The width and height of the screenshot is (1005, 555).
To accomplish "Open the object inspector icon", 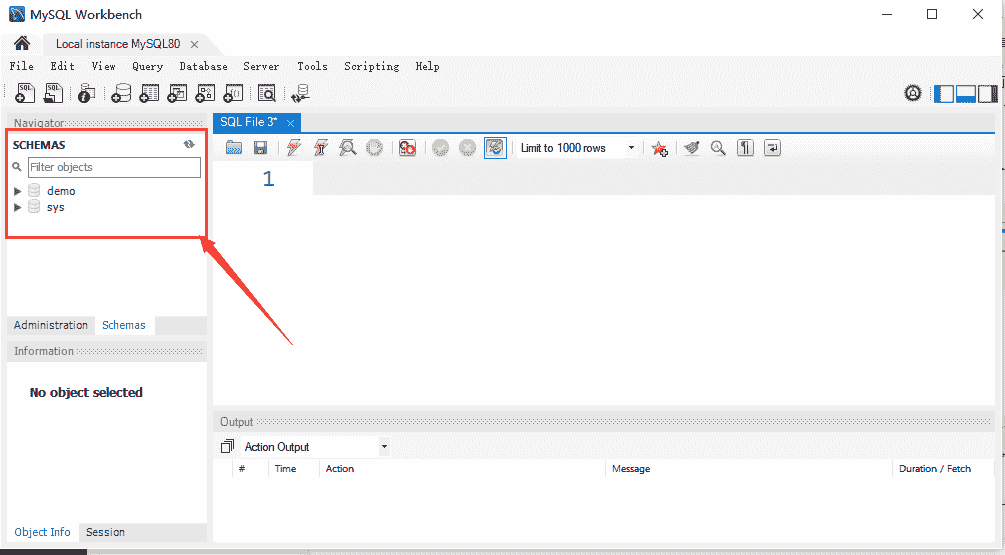I will [x=86, y=94].
